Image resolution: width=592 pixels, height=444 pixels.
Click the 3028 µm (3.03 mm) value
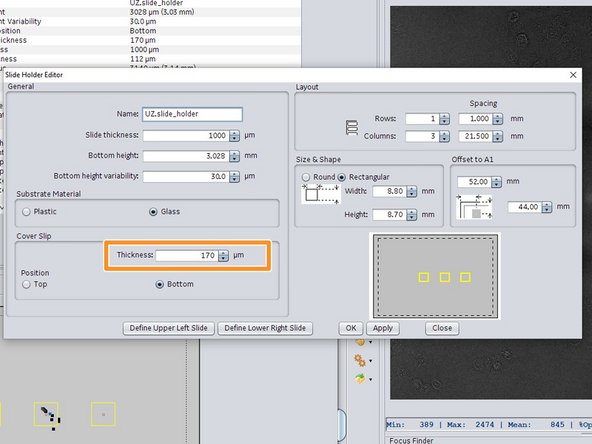[162, 12]
